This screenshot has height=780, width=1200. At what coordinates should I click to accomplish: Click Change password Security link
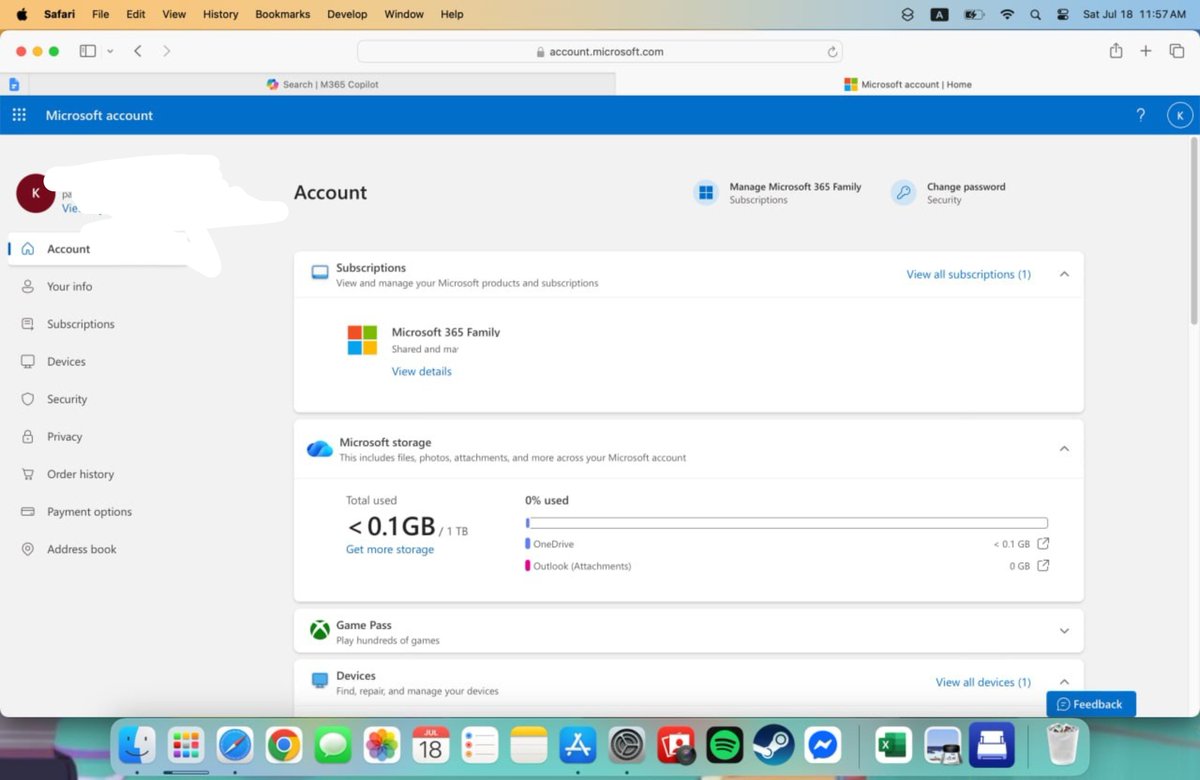pos(966,193)
